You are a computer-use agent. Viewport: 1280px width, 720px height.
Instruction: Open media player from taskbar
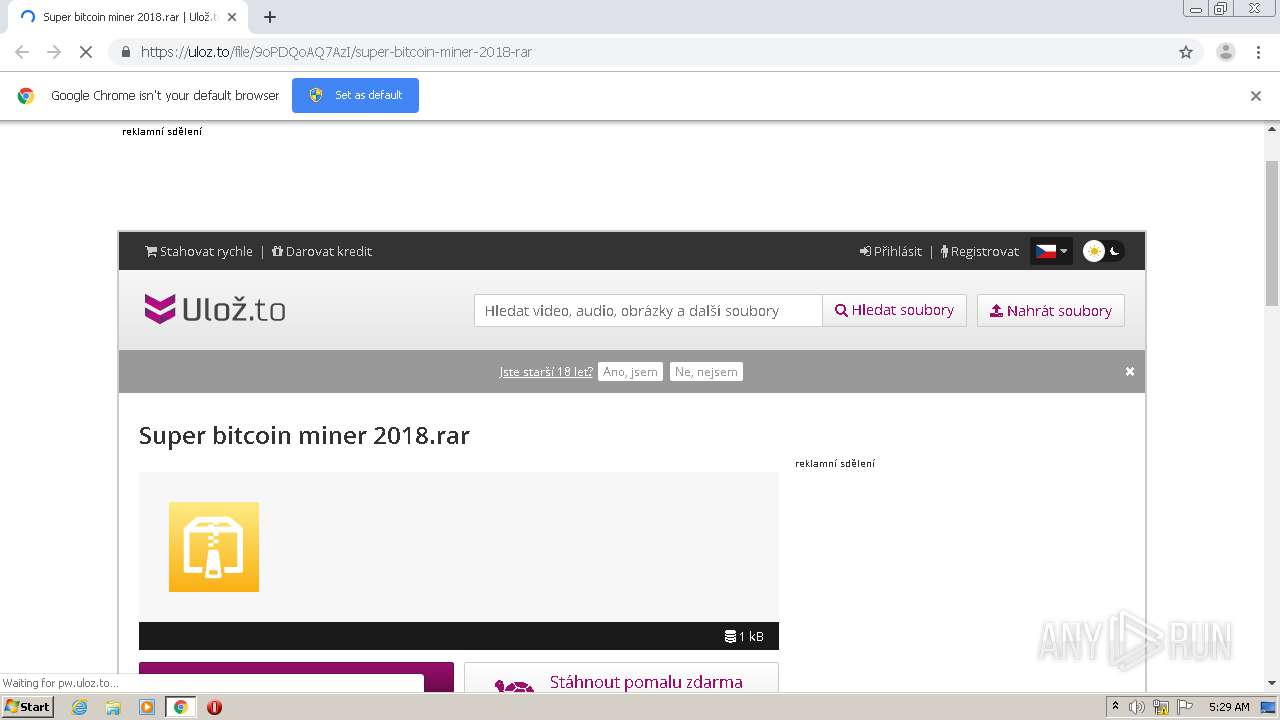point(147,707)
